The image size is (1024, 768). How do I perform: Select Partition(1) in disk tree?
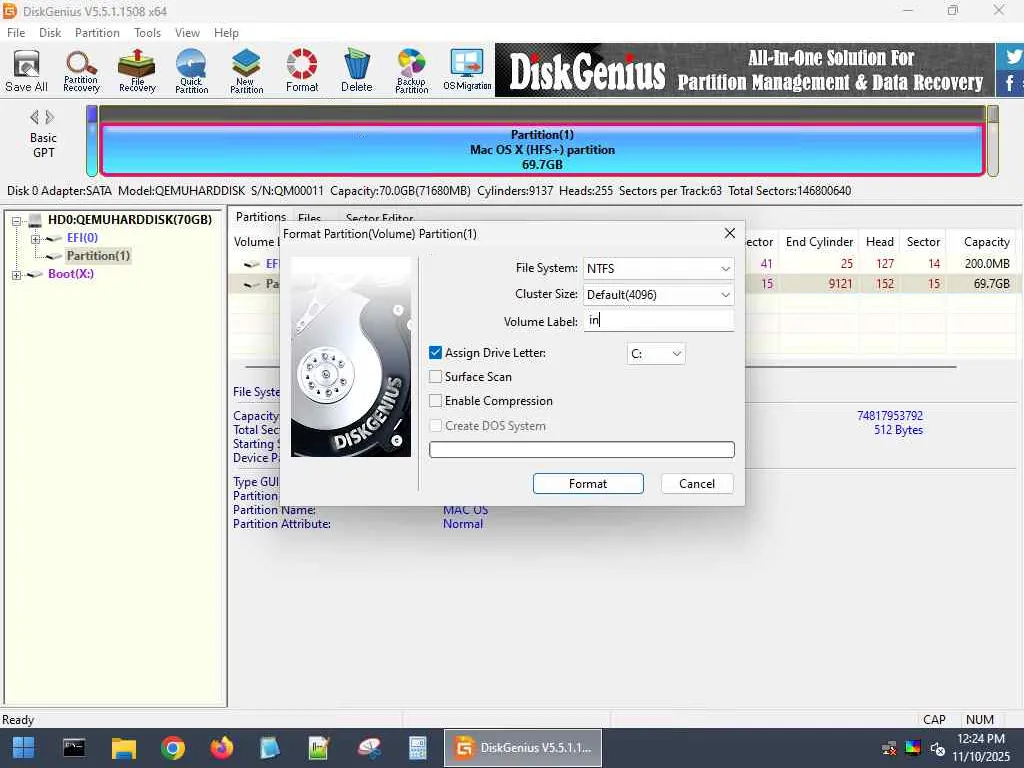click(98, 256)
